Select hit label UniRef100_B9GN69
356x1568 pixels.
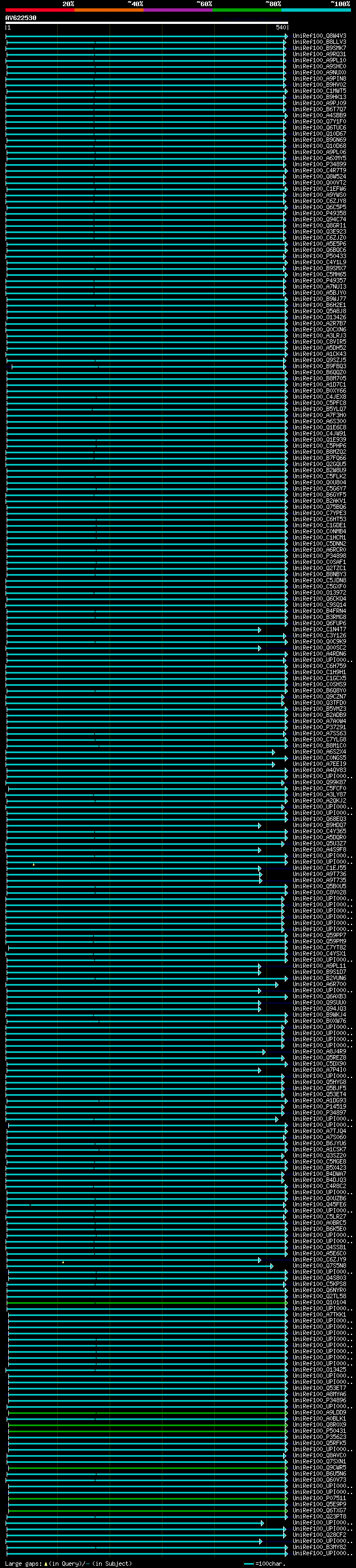pos(319,140)
